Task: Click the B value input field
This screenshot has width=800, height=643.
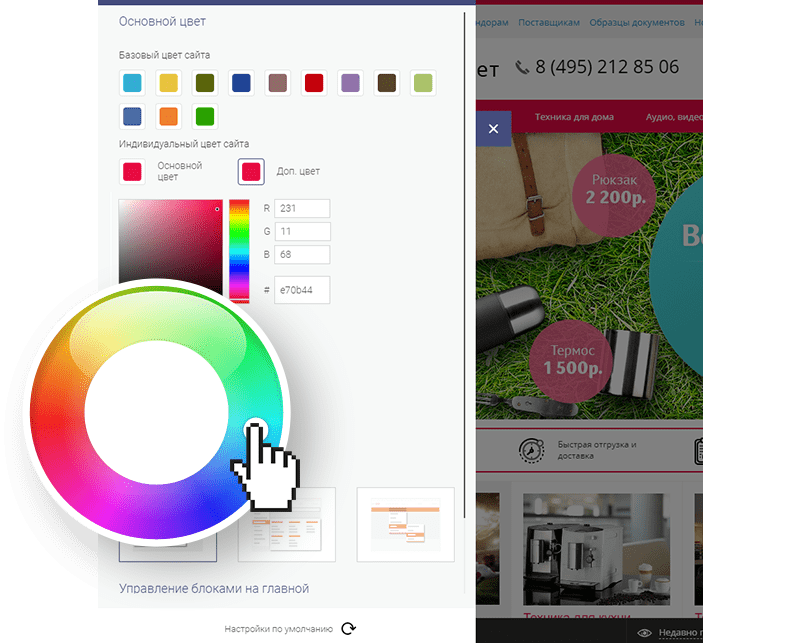Action: (x=302, y=254)
